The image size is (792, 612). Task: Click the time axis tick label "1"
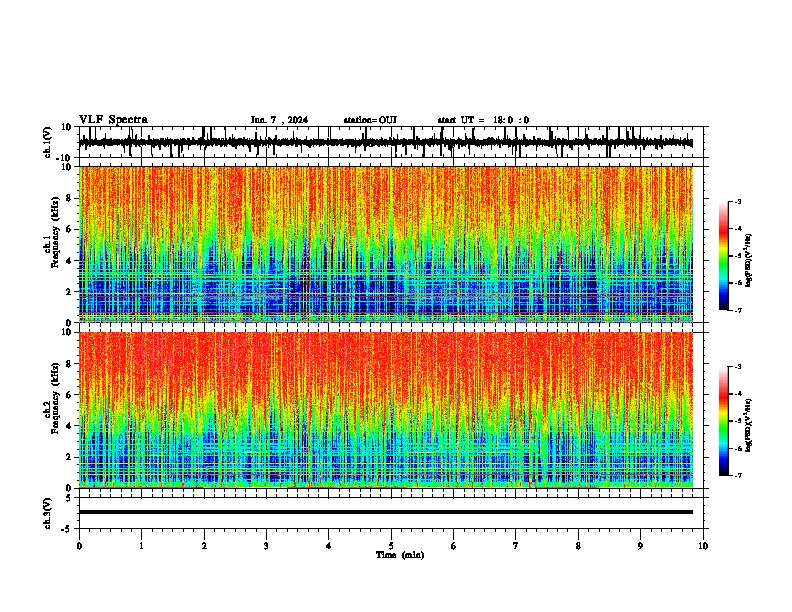141,546
